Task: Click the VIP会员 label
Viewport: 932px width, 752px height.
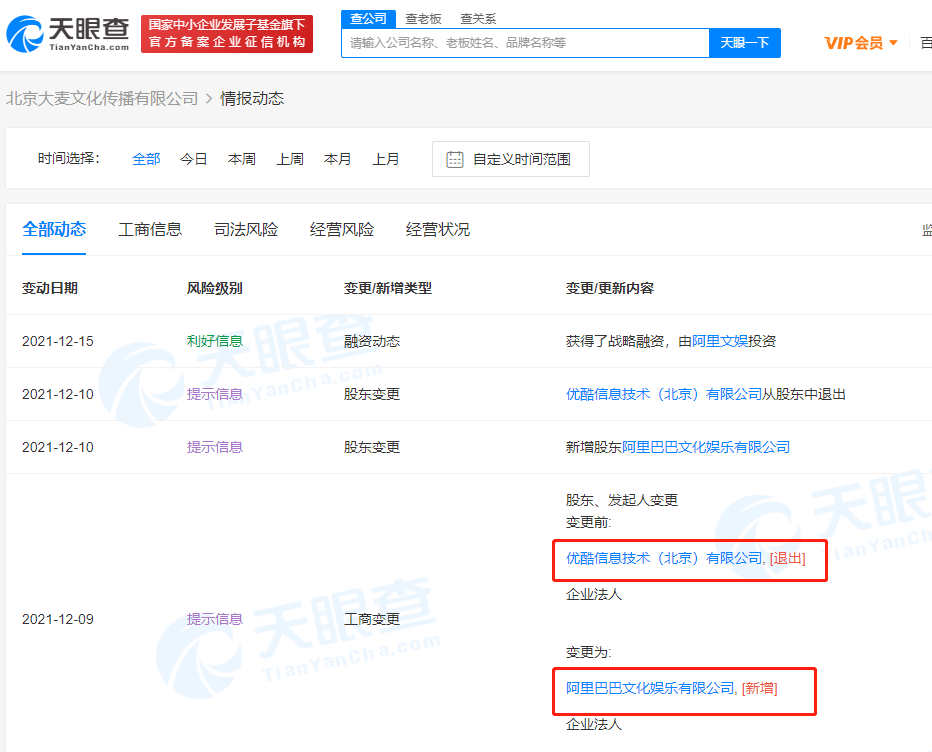Action: coord(854,43)
